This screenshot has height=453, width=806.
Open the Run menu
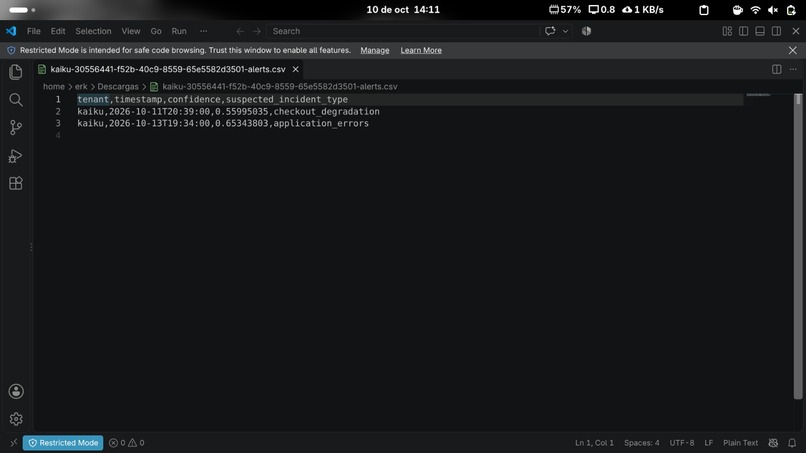pyautogui.click(x=179, y=31)
